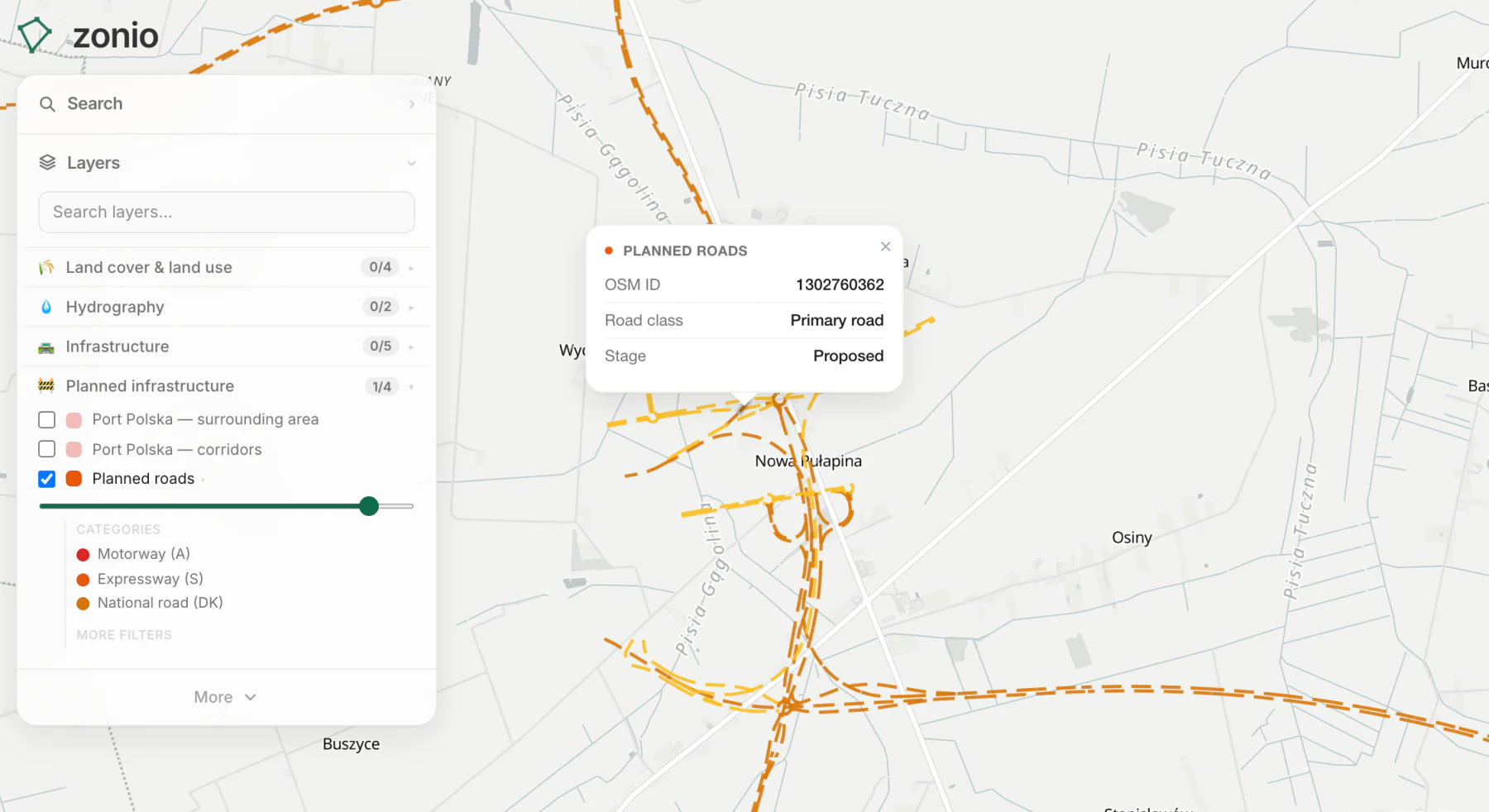Image resolution: width=1489 pixels, height=812 pixels.
Task: Adjust the Planned roads opacity slider handle
Action: point(369,506)
